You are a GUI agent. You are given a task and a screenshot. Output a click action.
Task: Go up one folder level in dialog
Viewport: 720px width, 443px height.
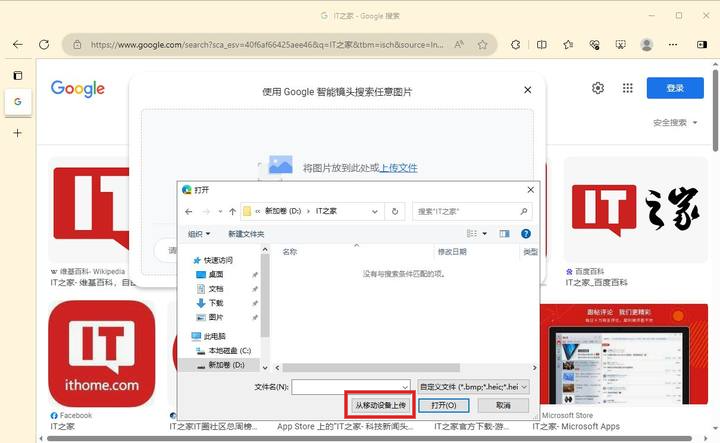tap(232, 212)
